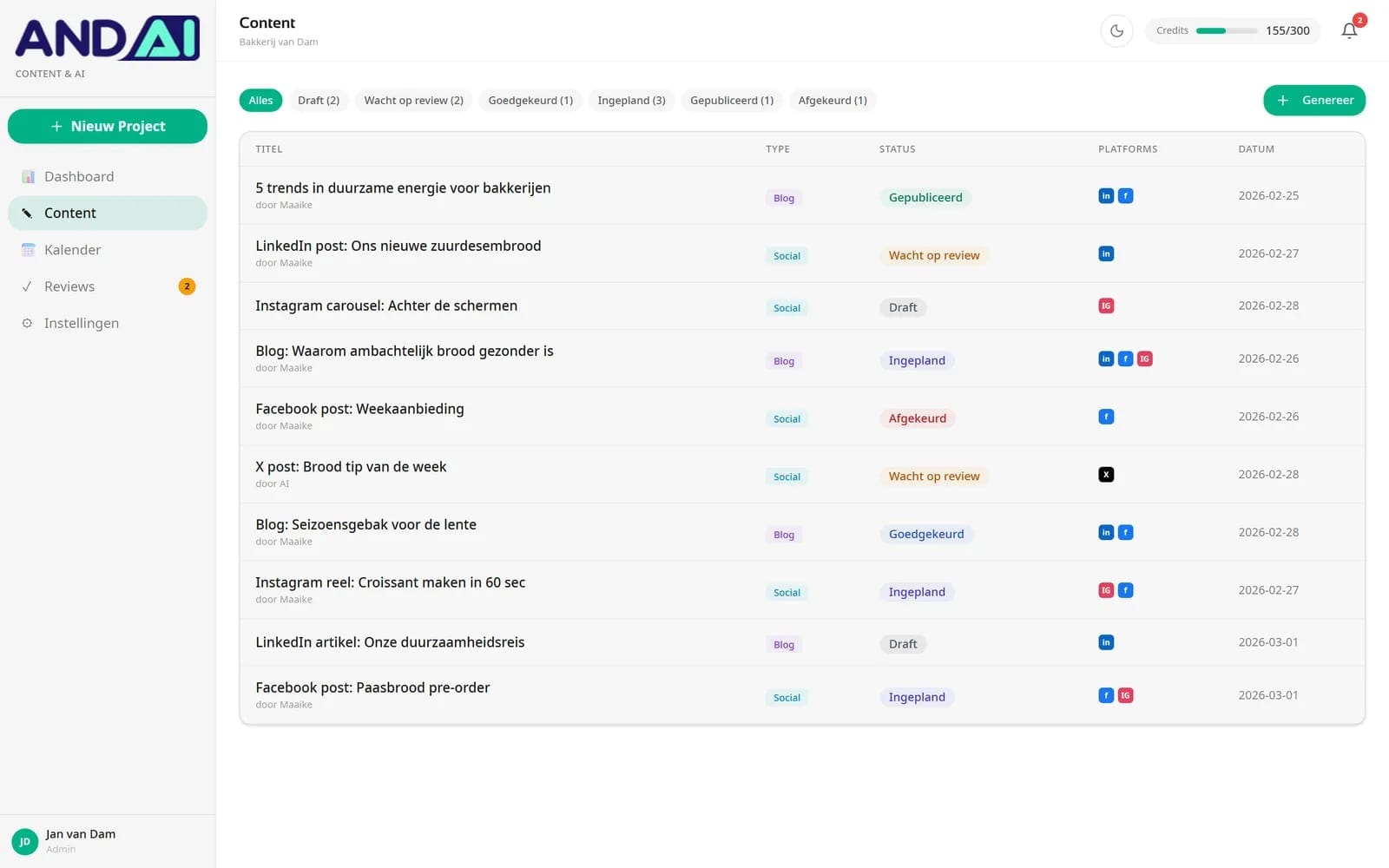Screen dimensions: 1389x868
Task: Open Dashboard in sidebar
Action: point(108,176)
